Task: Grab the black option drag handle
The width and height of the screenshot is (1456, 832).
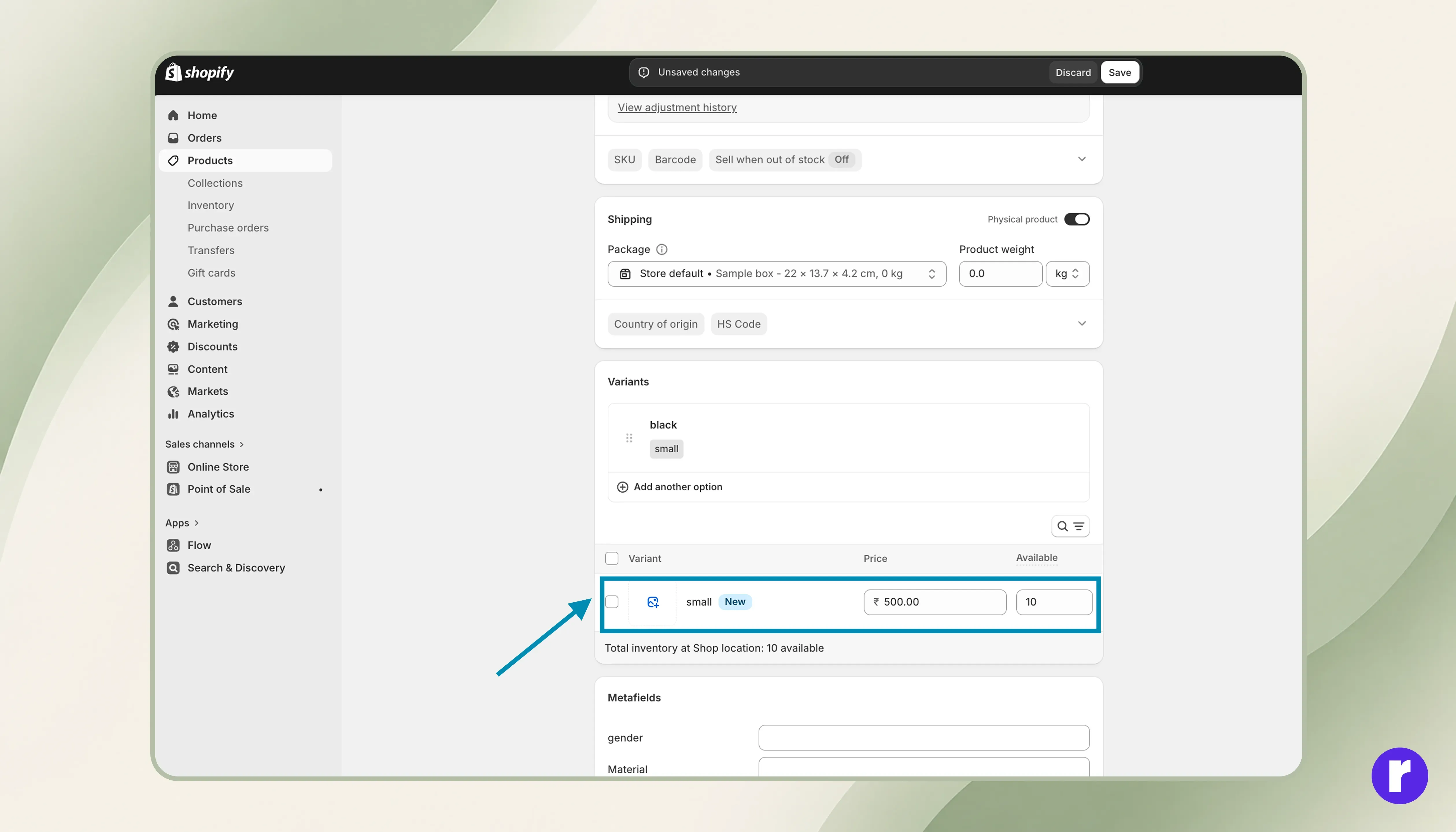Action: coord(629,438)
